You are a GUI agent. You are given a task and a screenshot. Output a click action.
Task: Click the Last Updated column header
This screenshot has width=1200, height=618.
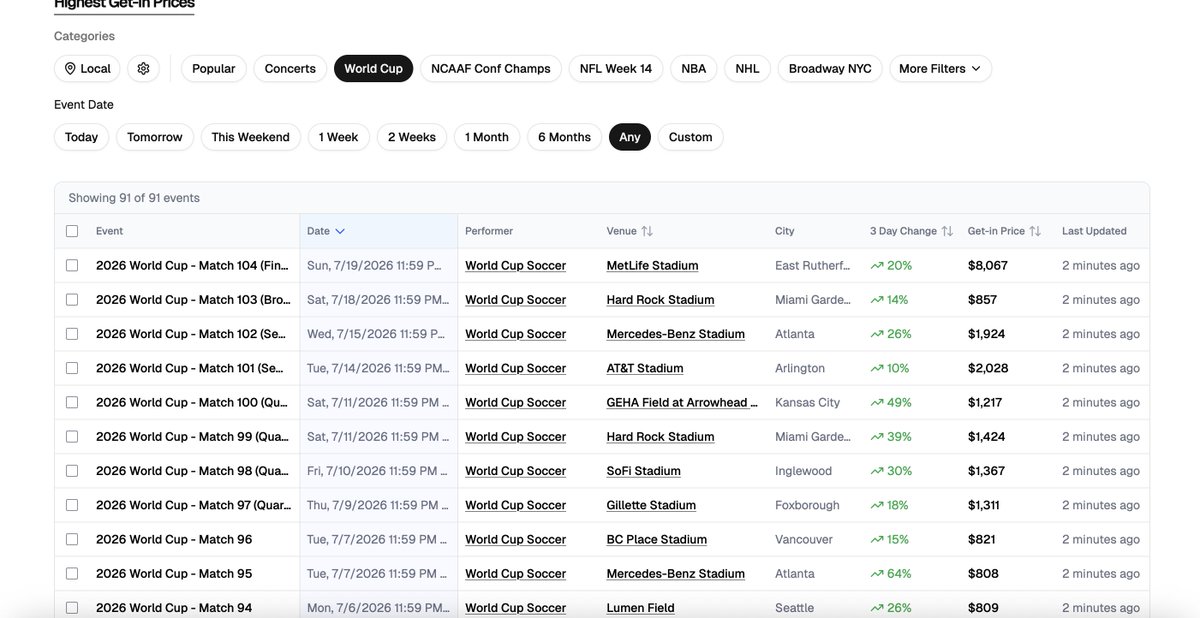pyautogui.click(x=1094, y=231)
